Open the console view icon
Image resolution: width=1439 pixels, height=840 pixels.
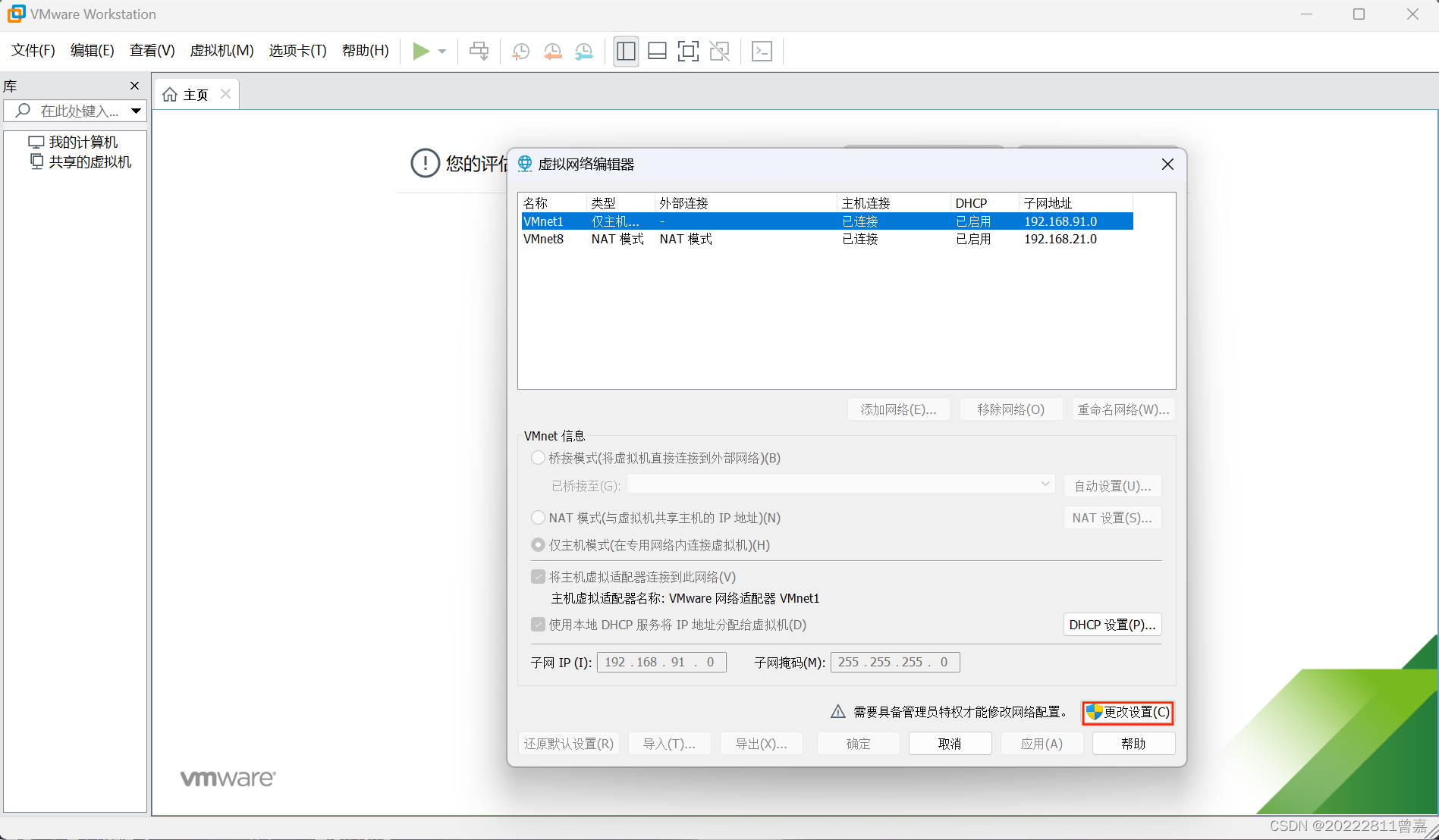[762, 51]
